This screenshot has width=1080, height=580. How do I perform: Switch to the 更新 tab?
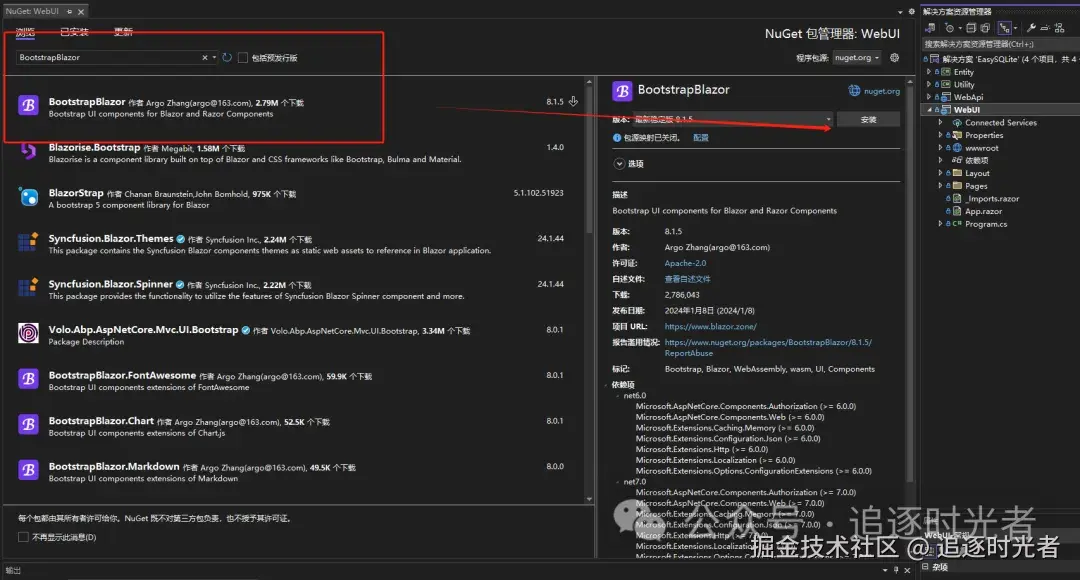tap(123, 32)
